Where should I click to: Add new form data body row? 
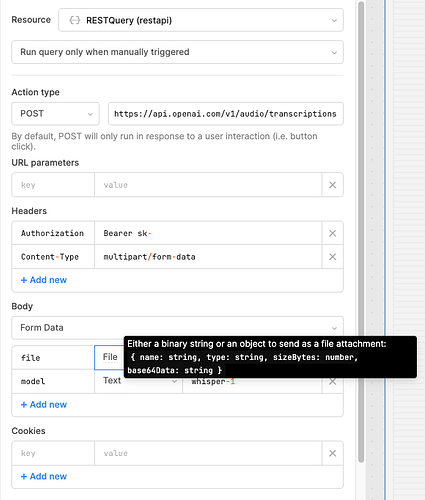[44, 405]
